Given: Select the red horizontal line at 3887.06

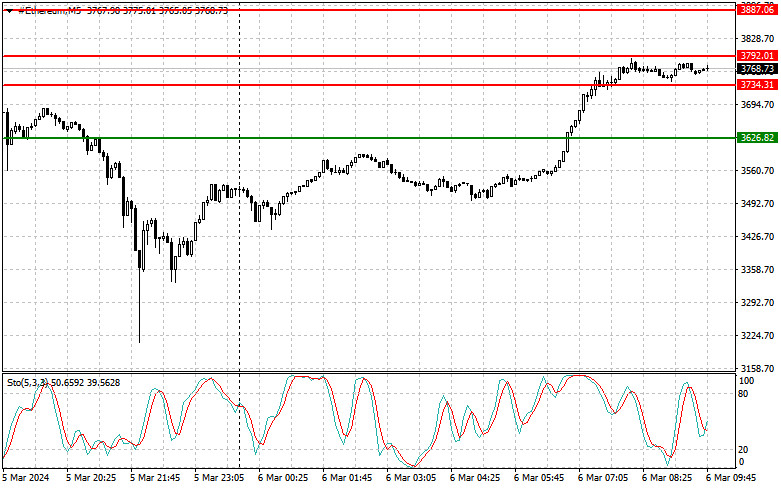Looking at the screenshot, I should [369, 9].
